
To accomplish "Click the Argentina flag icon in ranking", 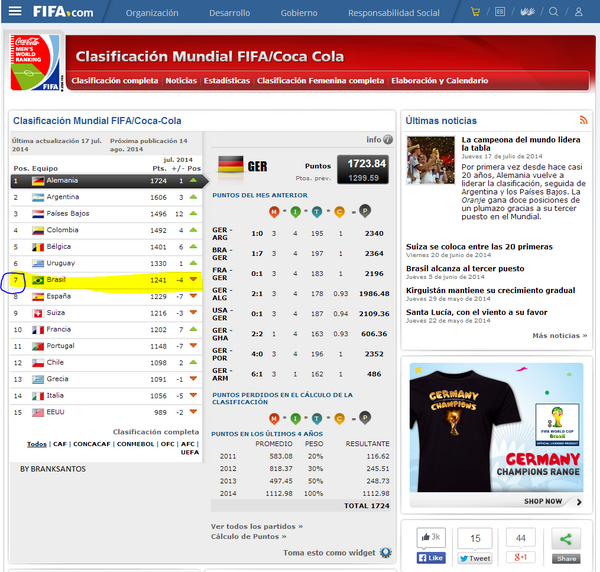I will pyautogui.click(x=38, y=197).
